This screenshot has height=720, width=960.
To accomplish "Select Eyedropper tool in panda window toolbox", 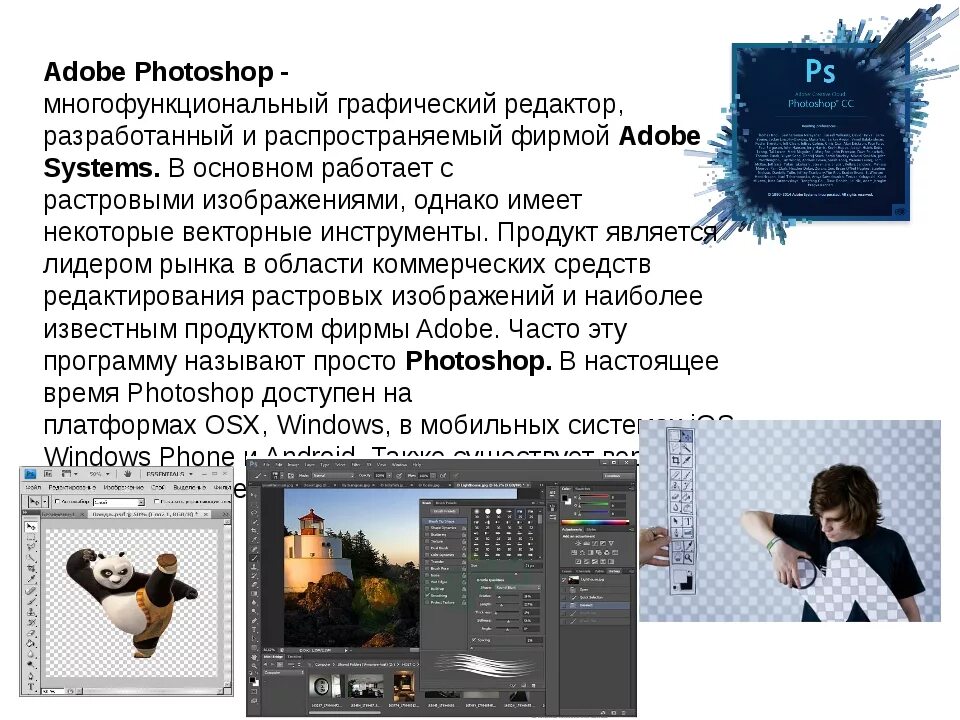I will [31, 579].
